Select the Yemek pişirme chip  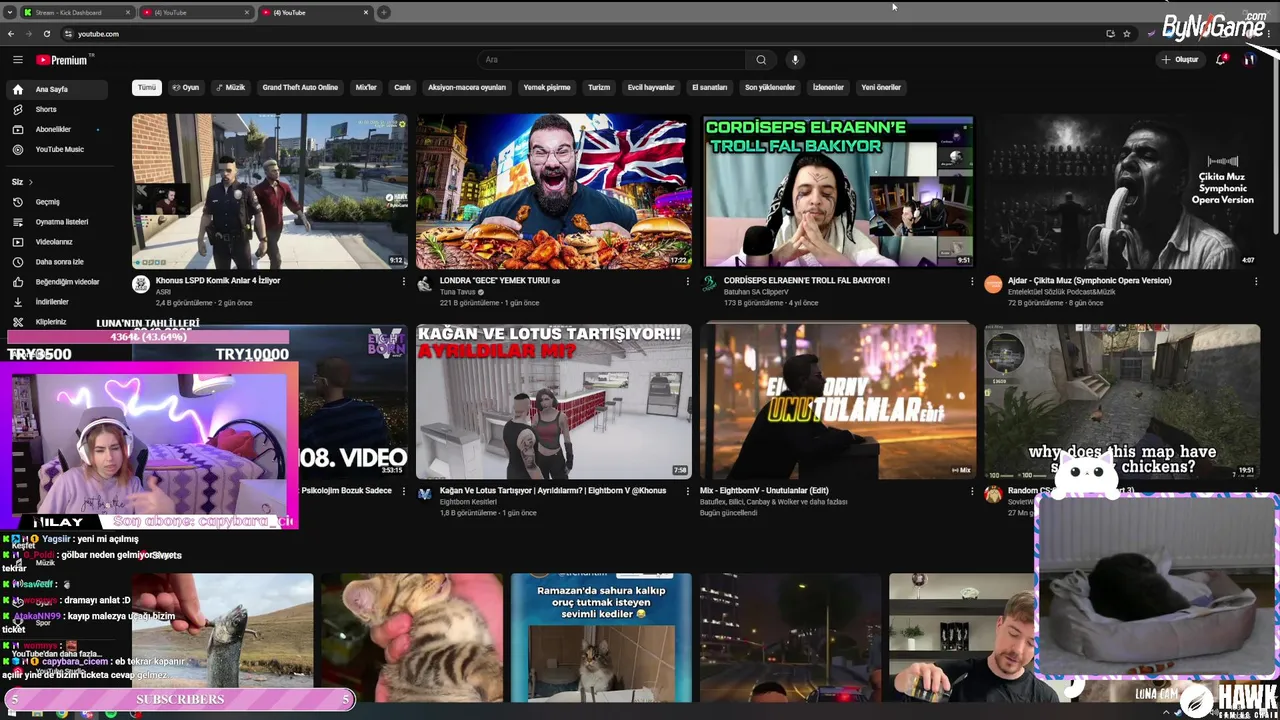pos(547,88)
